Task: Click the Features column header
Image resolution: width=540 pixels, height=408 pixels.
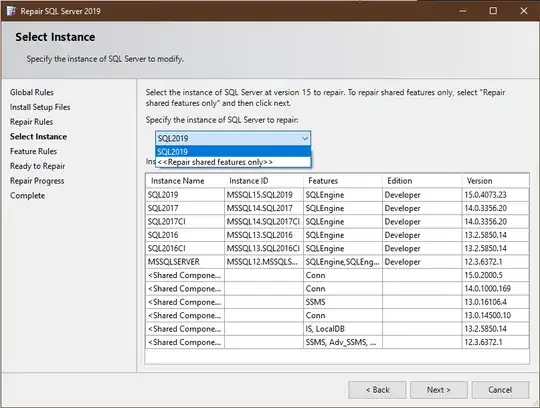Action: pos(343,181)
